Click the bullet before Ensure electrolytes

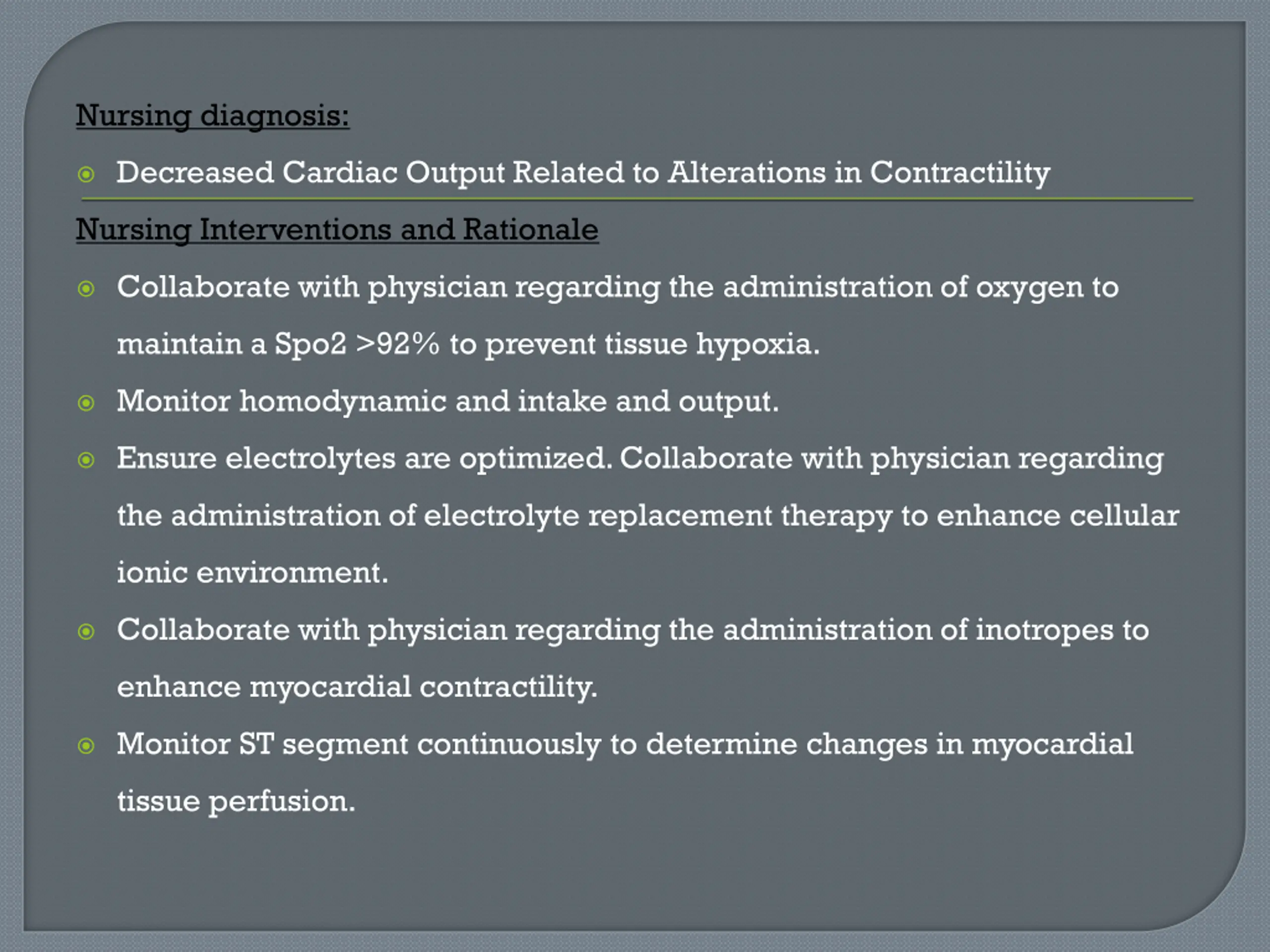pos(86,460)
